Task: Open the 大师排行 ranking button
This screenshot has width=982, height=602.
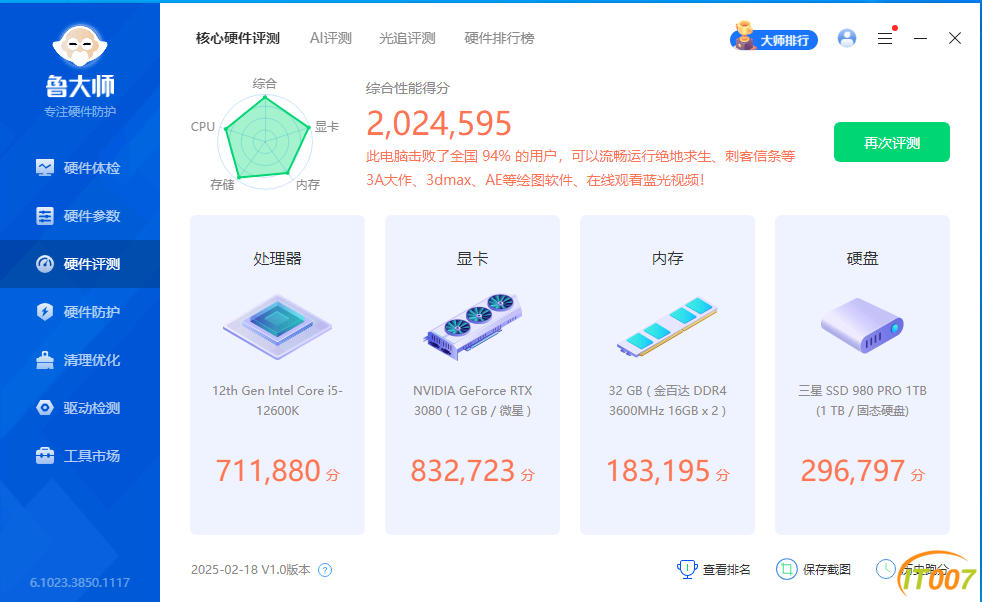Action: pyautogui.click(x=774, y=38)
